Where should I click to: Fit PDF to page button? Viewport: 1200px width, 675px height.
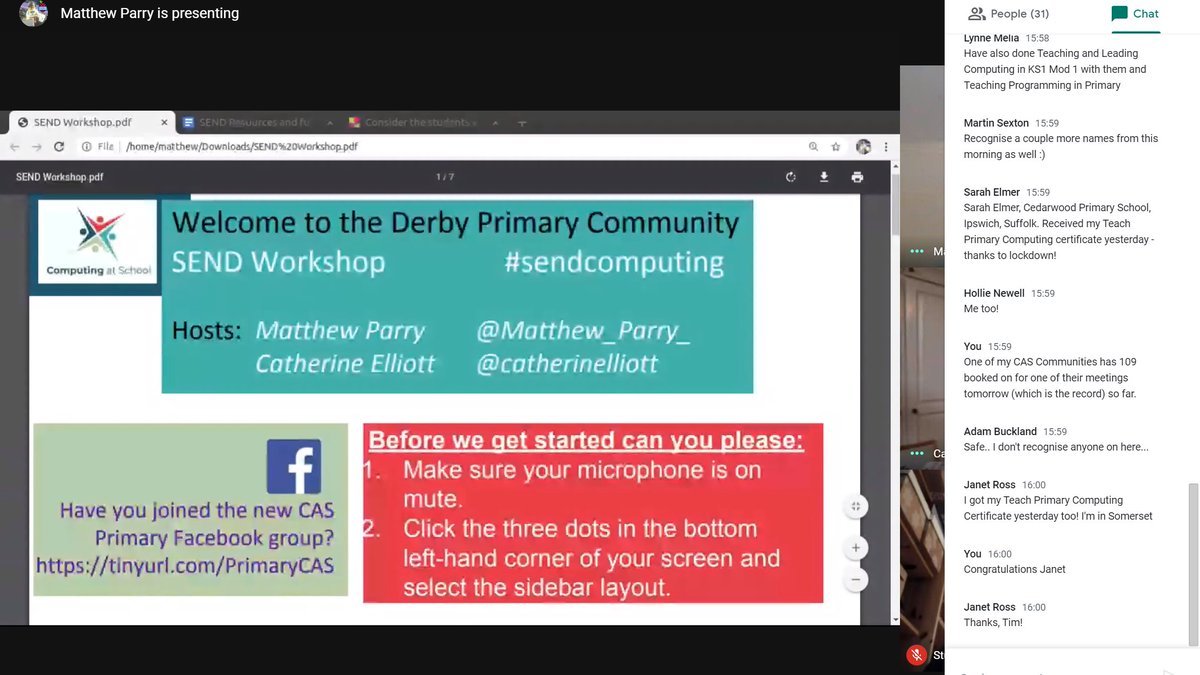click(x=856, y=507)
